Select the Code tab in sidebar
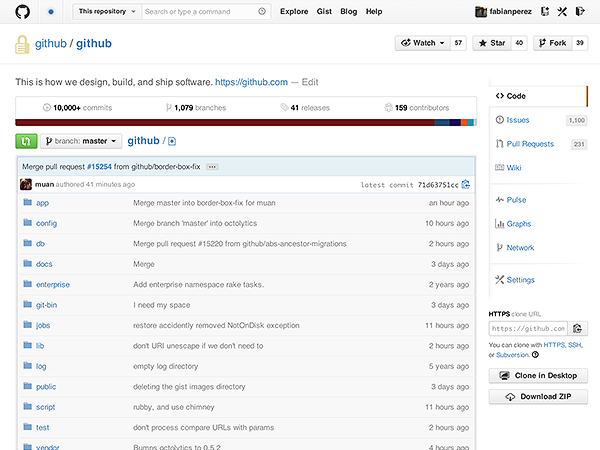The width and height of the screenshot is (600, 450). [538, 96]
